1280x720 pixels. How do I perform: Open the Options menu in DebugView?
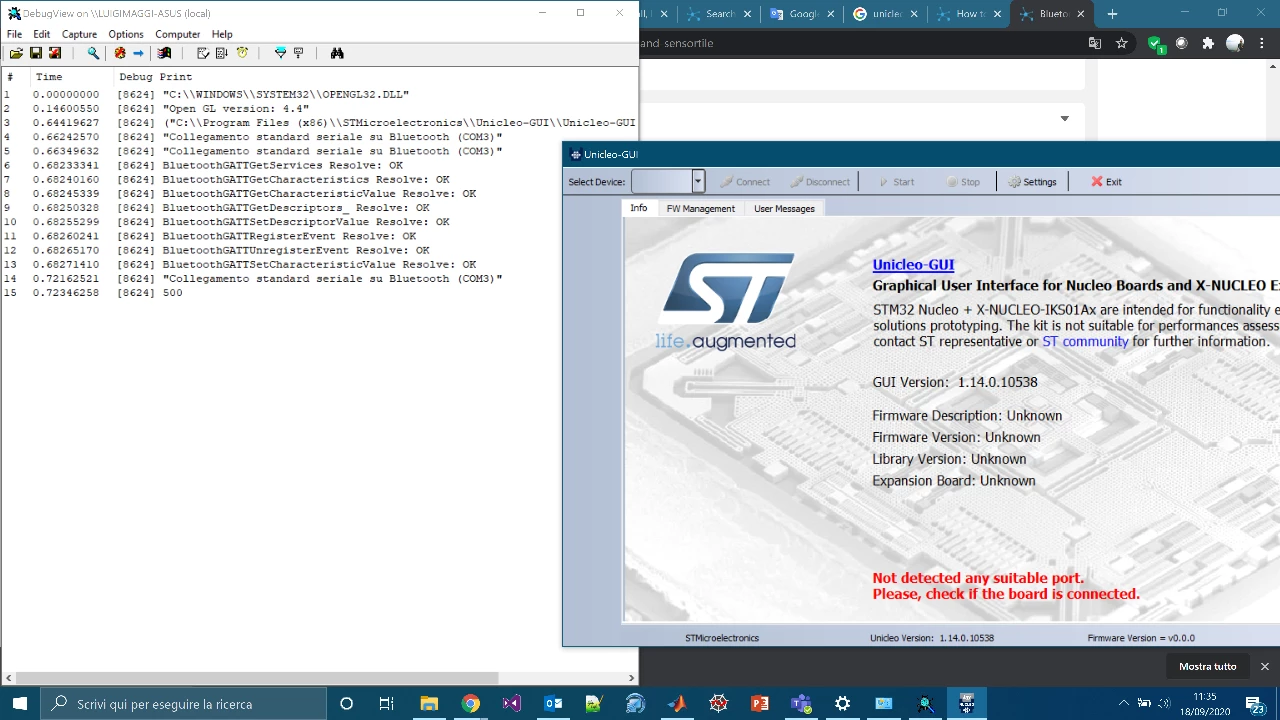(x=126, y=34)
